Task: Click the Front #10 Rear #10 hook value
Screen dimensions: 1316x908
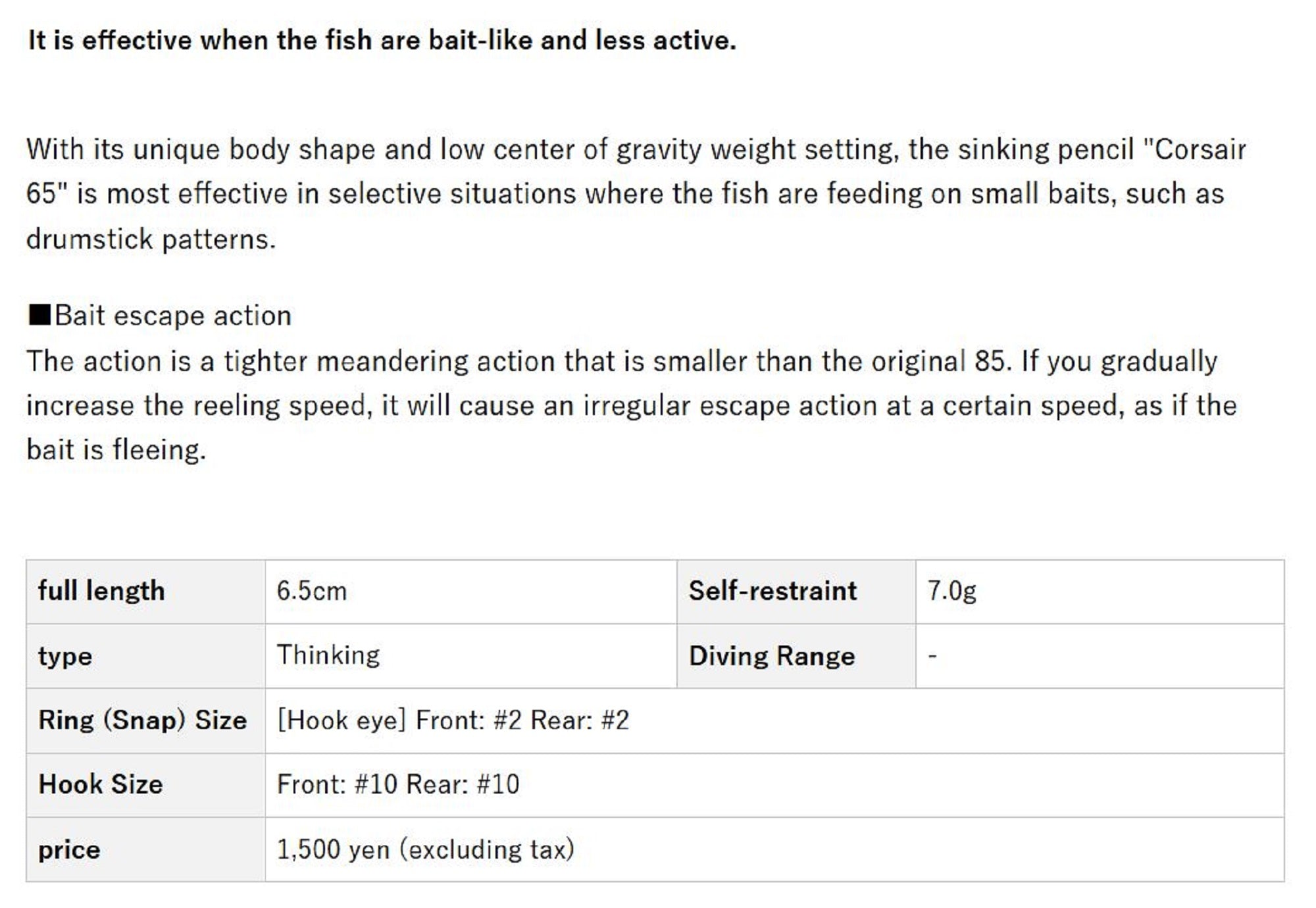Action: [398, 784]
